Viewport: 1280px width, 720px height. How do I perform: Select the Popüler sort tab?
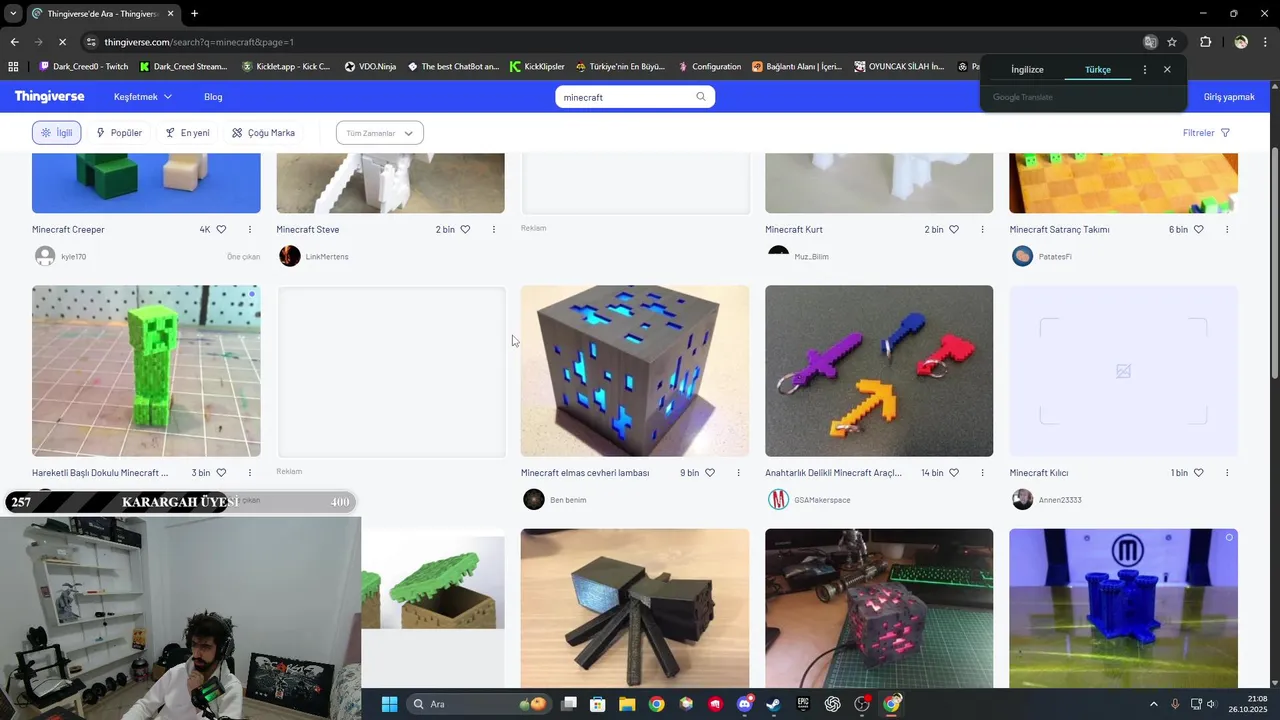pyautogui.click(x=119, y=133)
